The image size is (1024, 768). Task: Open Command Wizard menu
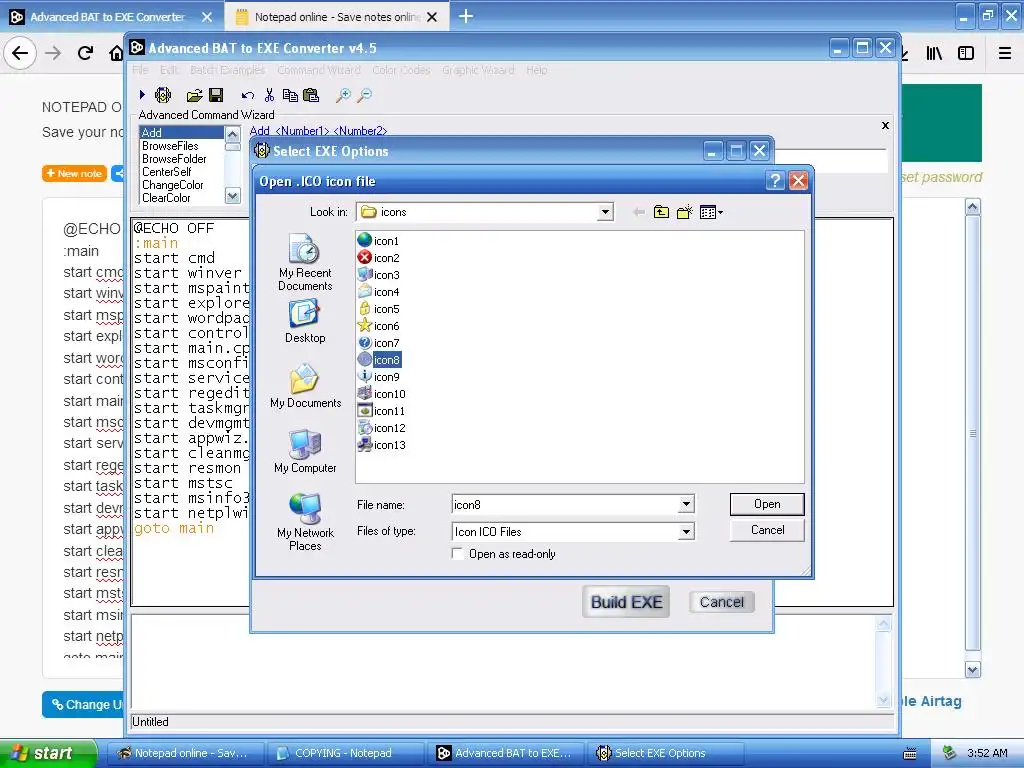pyautogui.click(x=319, y=70)
